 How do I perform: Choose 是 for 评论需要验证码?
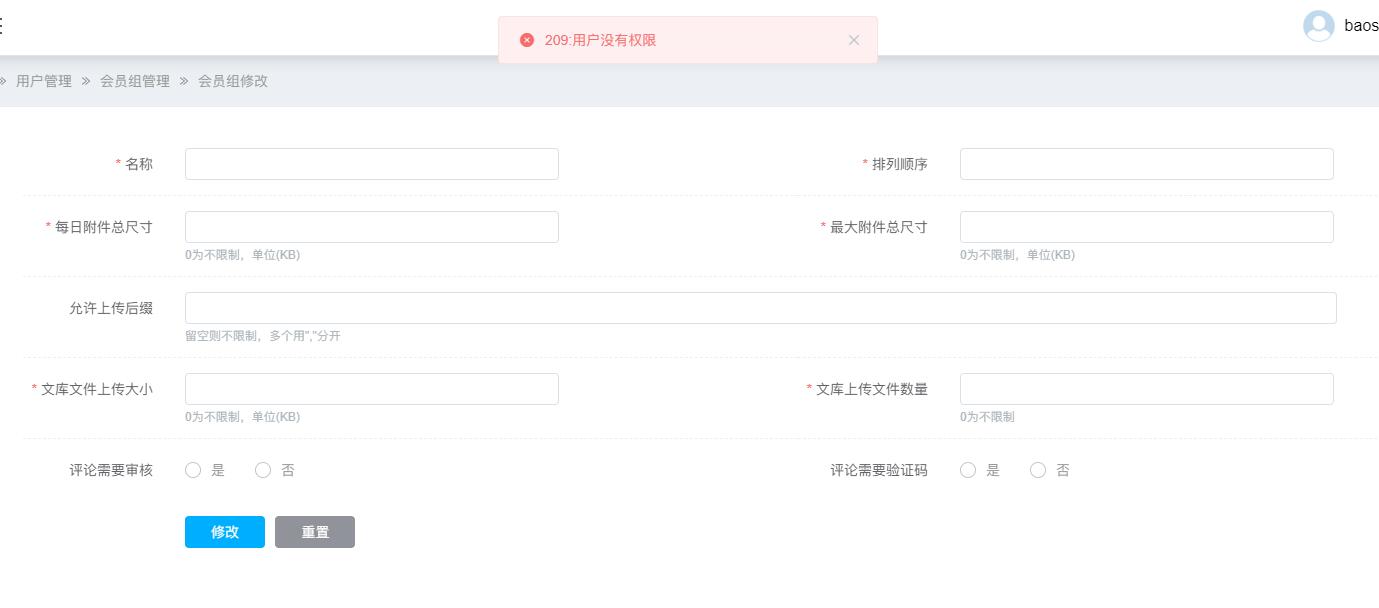click(x=968, y=470)
